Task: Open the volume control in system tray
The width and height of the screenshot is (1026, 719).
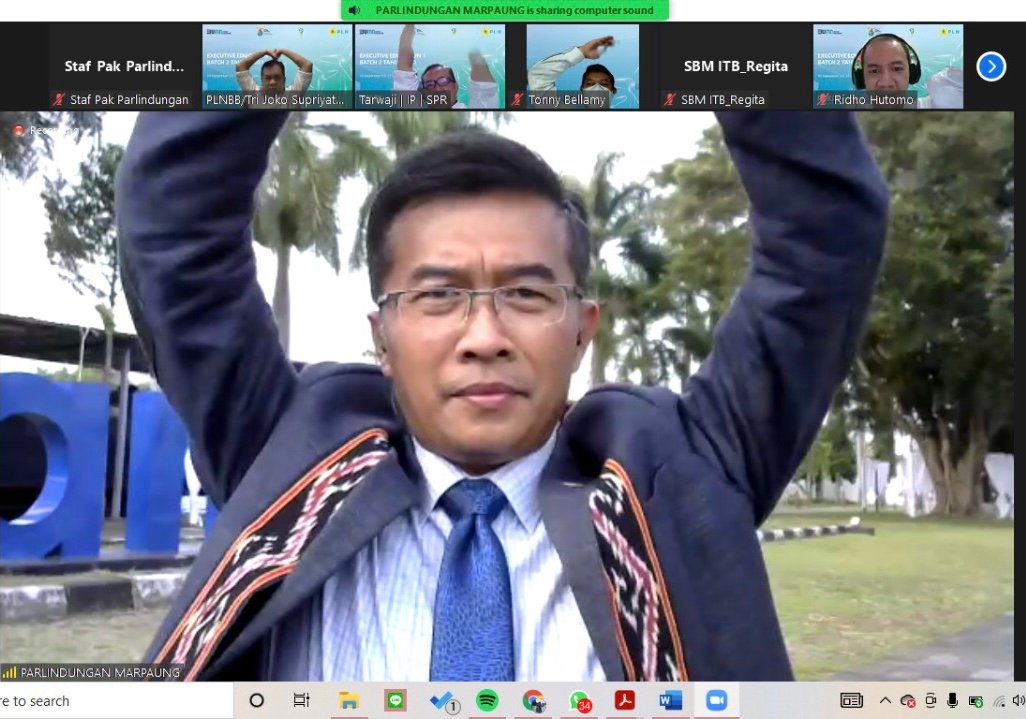Action: tap(1017, 701)
